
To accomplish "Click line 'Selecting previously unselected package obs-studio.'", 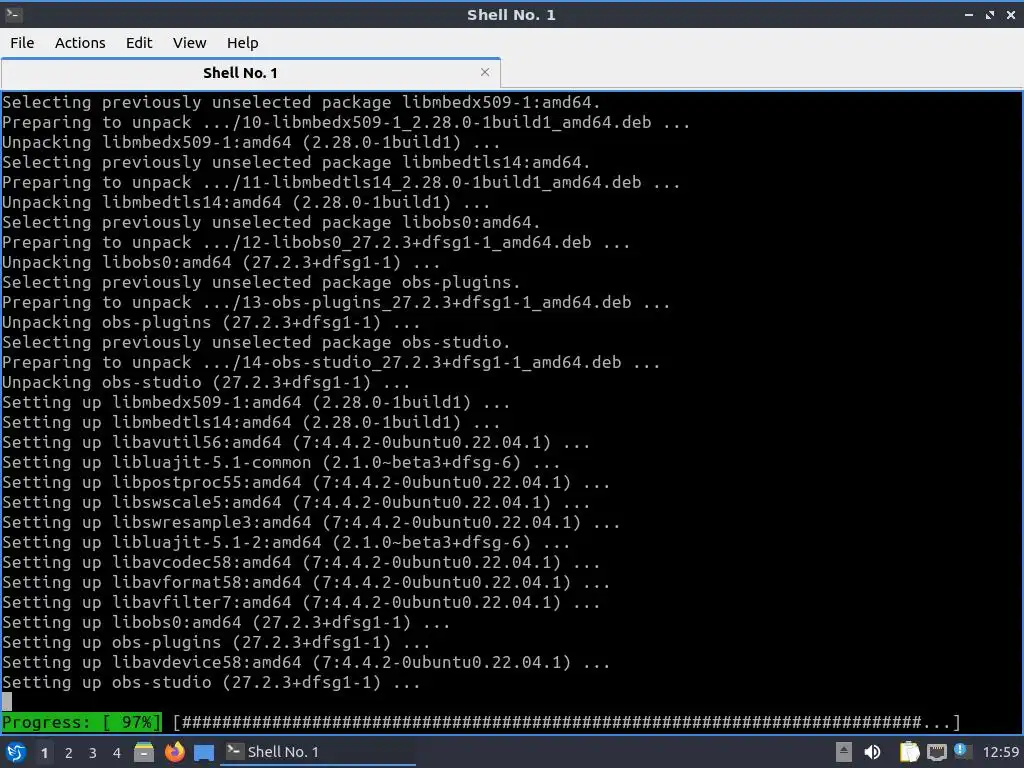I will (x=256, y=342).
